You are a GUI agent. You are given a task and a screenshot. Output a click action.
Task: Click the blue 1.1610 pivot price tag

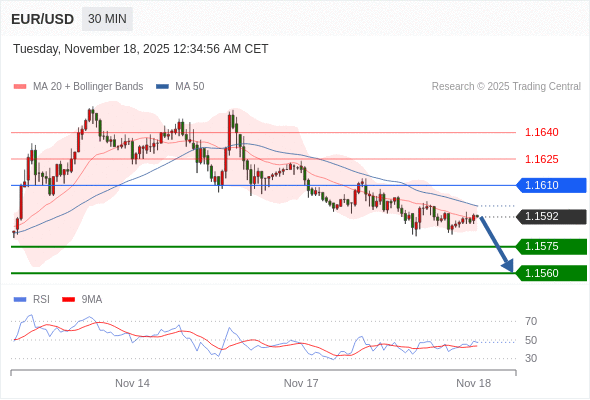point(552,186)
